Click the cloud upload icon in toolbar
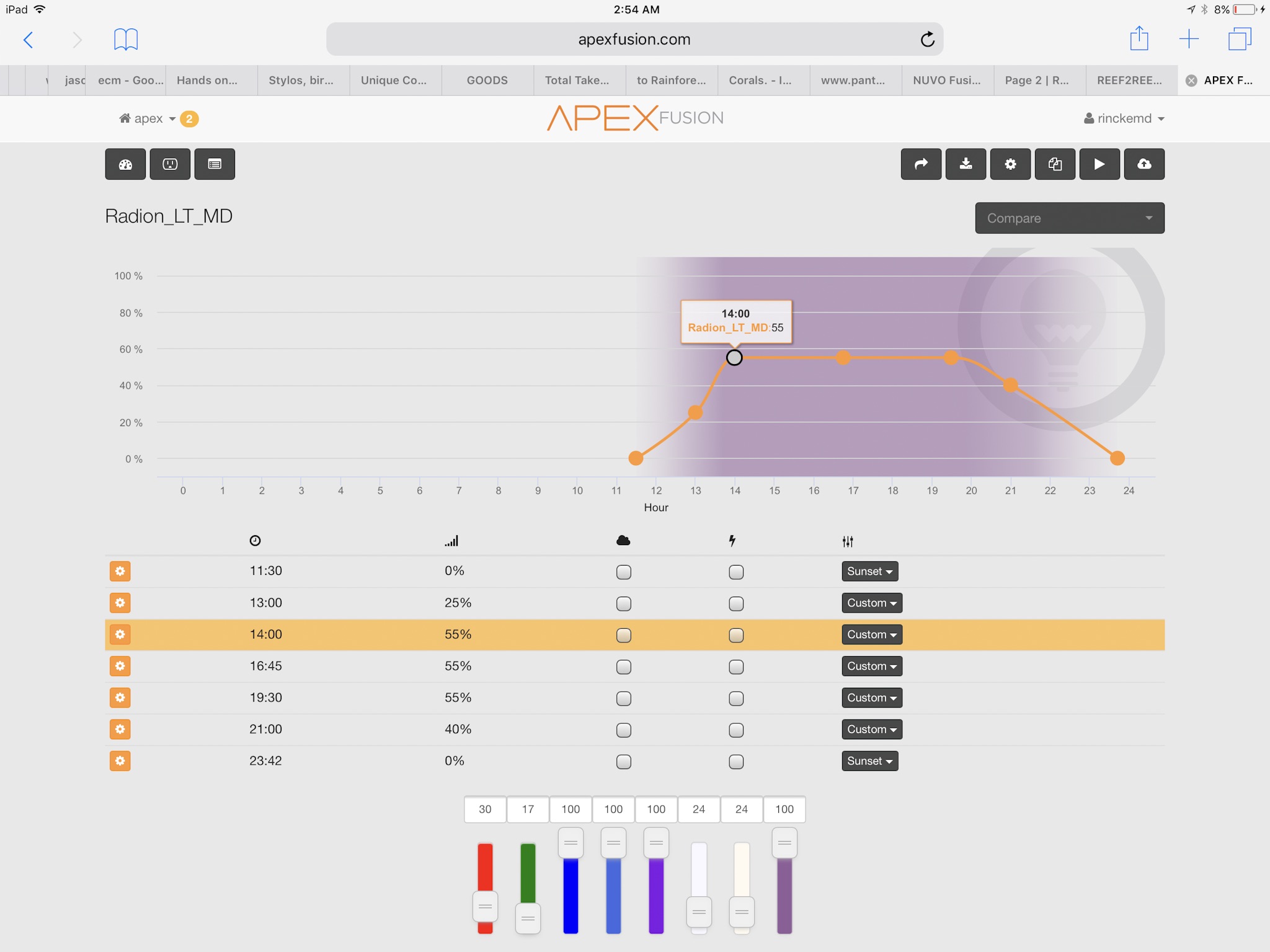The height and width of the screenshot is (952, 1270). click(x=1145, y=163)
